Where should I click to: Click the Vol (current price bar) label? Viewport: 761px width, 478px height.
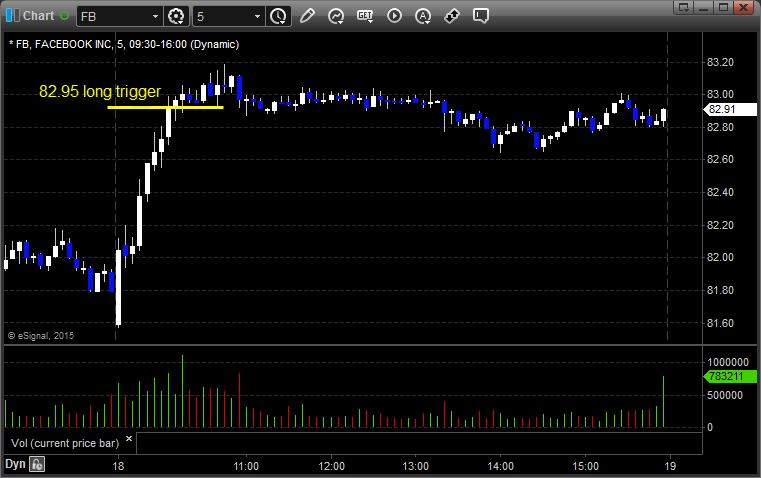(x=65, y=443)
